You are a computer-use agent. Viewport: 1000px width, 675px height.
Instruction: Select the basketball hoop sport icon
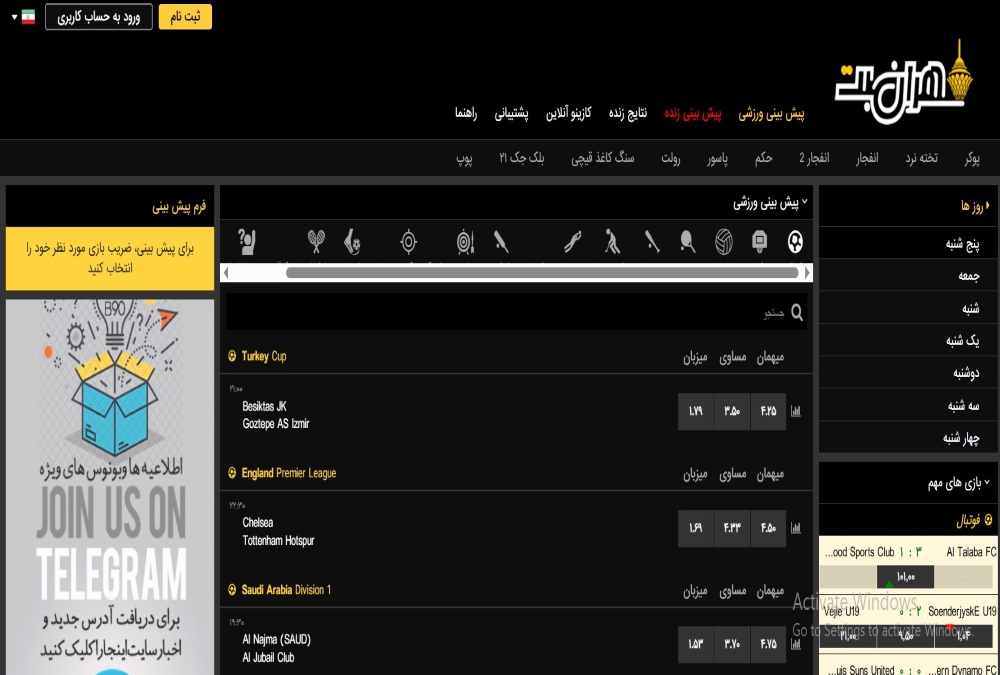pyautogui.click(x=759, y=242)
